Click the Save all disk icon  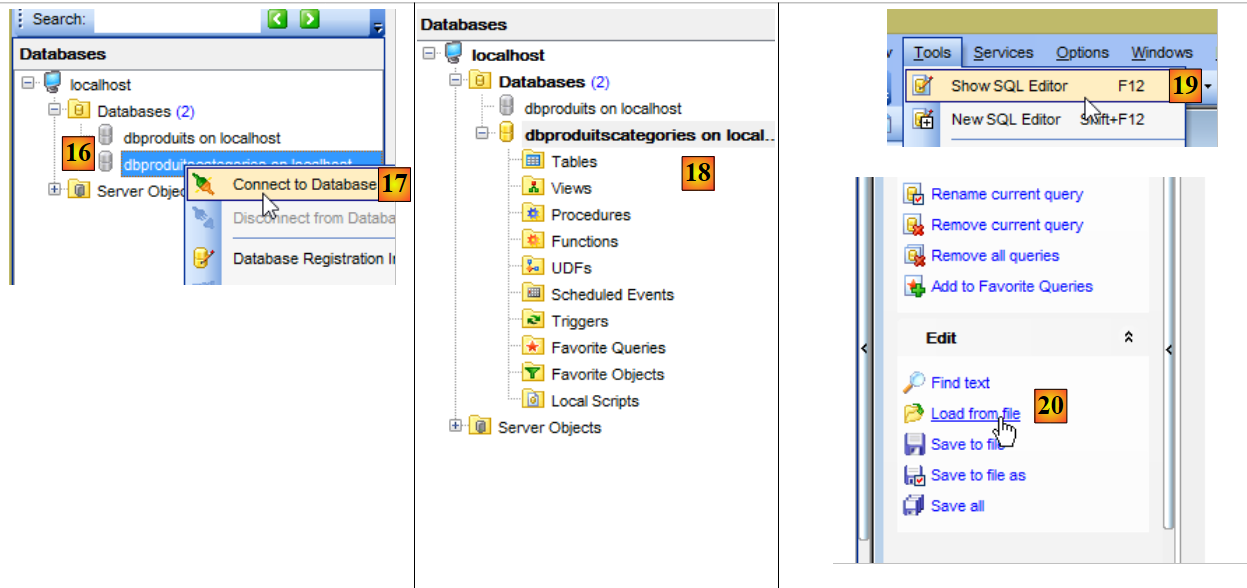(x=913, y=506)
